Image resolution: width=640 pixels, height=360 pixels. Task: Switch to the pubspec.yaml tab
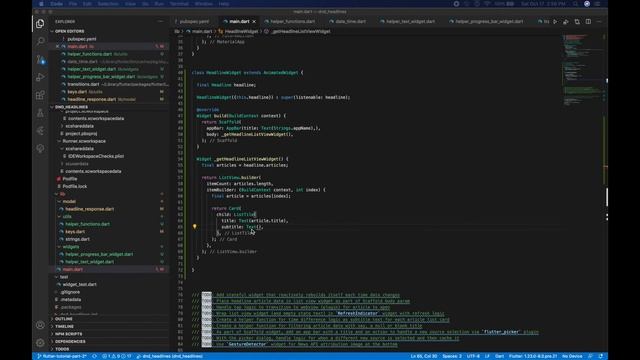[194, 22]
